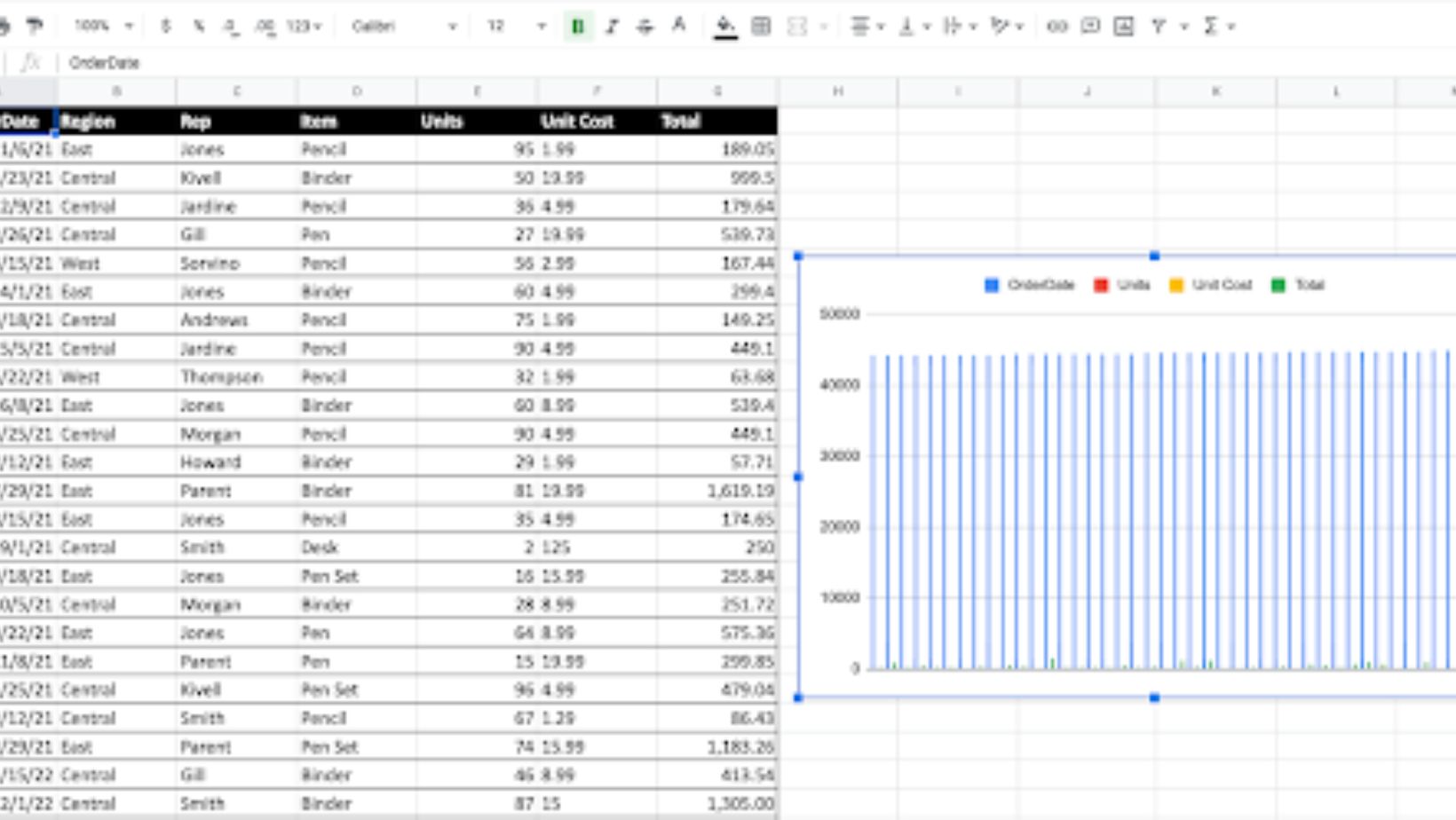Click the Item header cell
Image resolution: width=1456 pixels, height=820 pixels.
[357, 122]
